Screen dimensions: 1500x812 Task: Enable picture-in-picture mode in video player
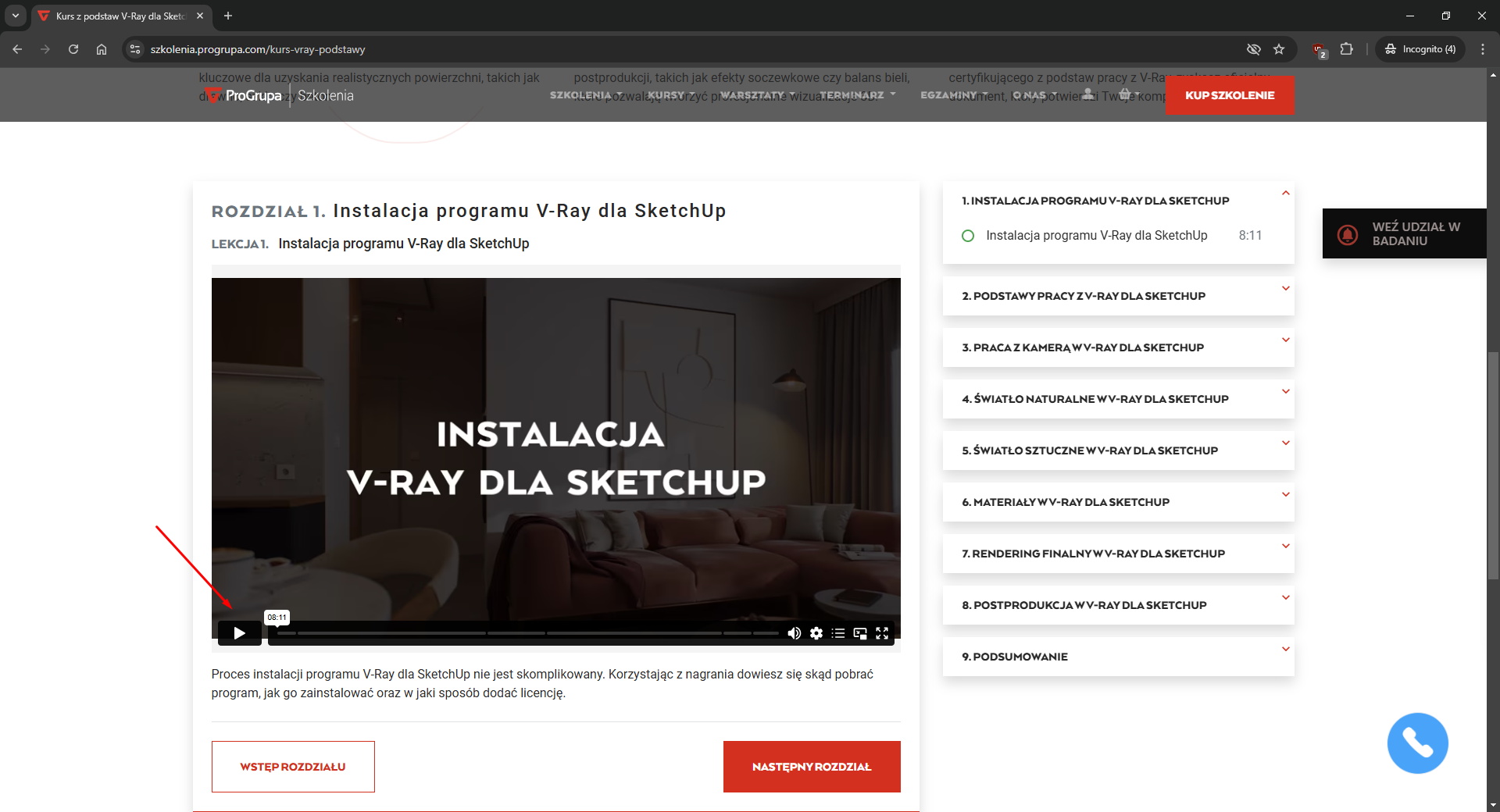[x=860, y=633]
